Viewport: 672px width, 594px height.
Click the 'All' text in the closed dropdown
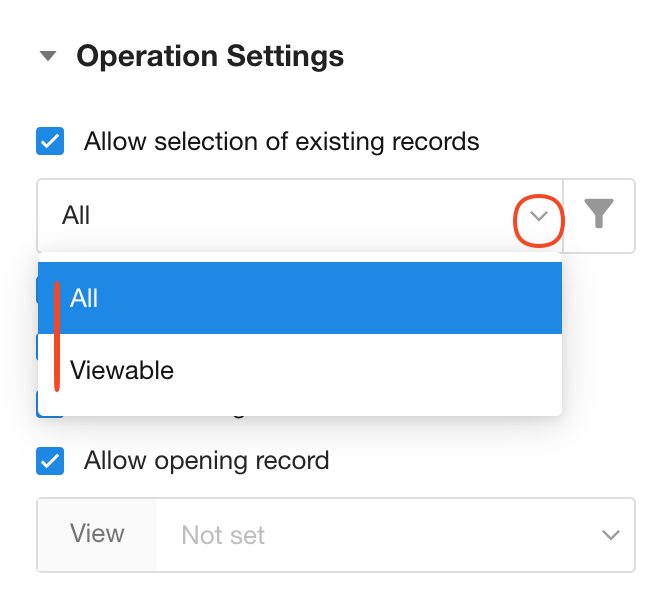click(76, 216)
